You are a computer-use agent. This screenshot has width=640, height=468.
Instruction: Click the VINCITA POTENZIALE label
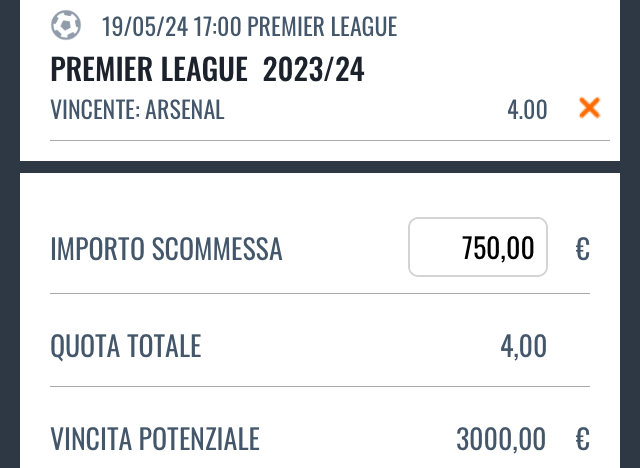click(x=155, y=439)
